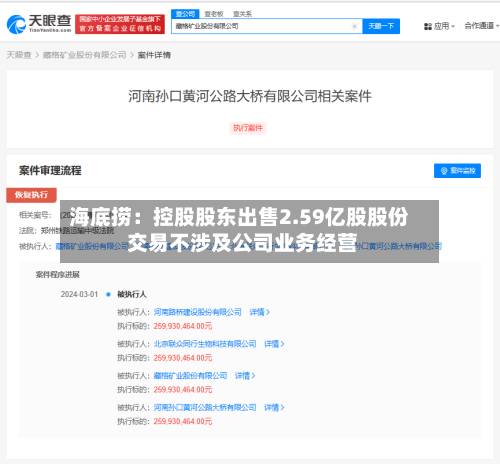The image size is (500, 464).
Task: Expand 详情 for 藏格矿业股份有限公司 in the list
Action: pos(245,376)
